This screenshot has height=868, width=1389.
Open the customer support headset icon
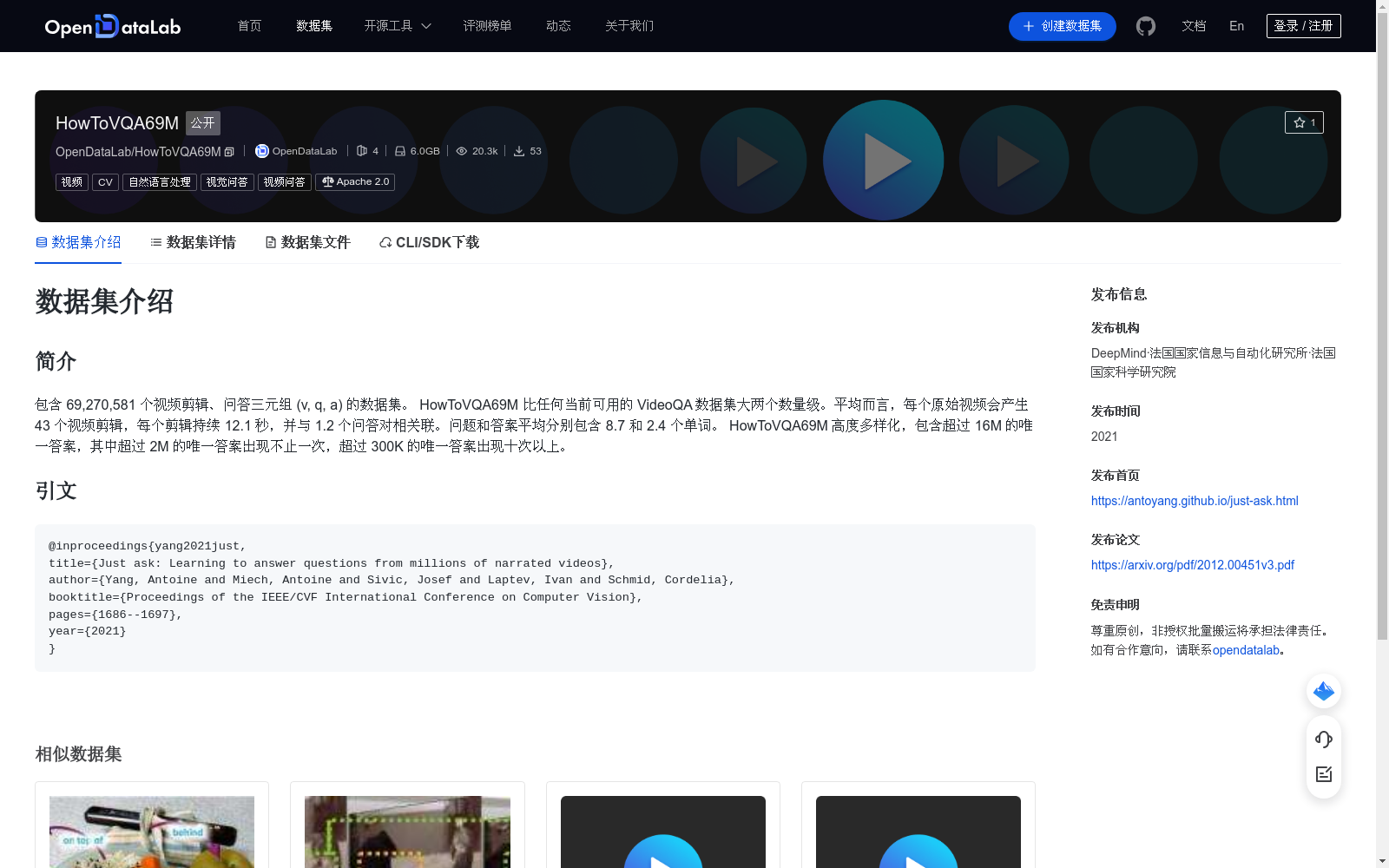1324,739
